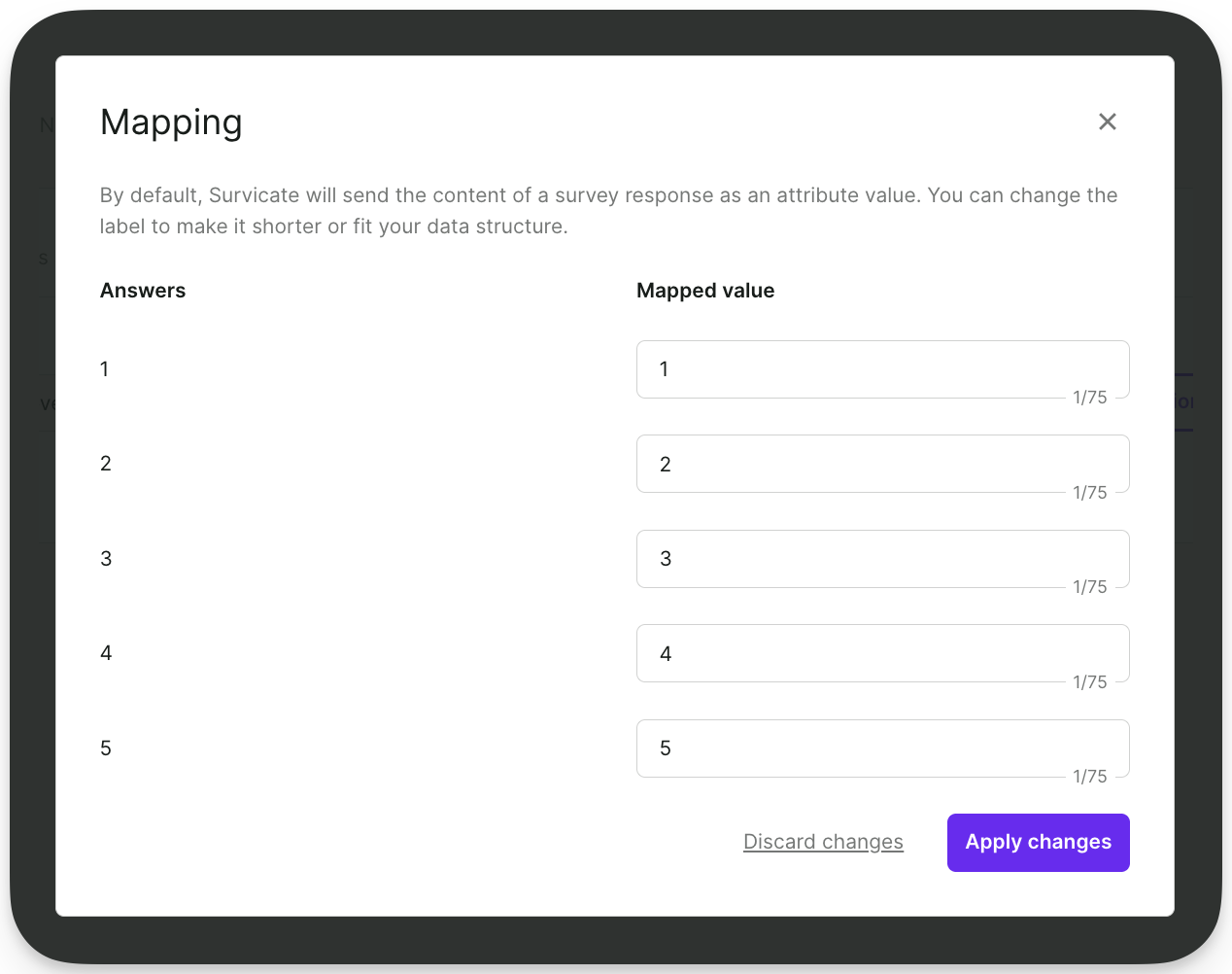Click the 1/75 counter below answer 3 field
The height and width of the screenshot is (974, 1232).
pyautogui.click(x=1089, y=586)
